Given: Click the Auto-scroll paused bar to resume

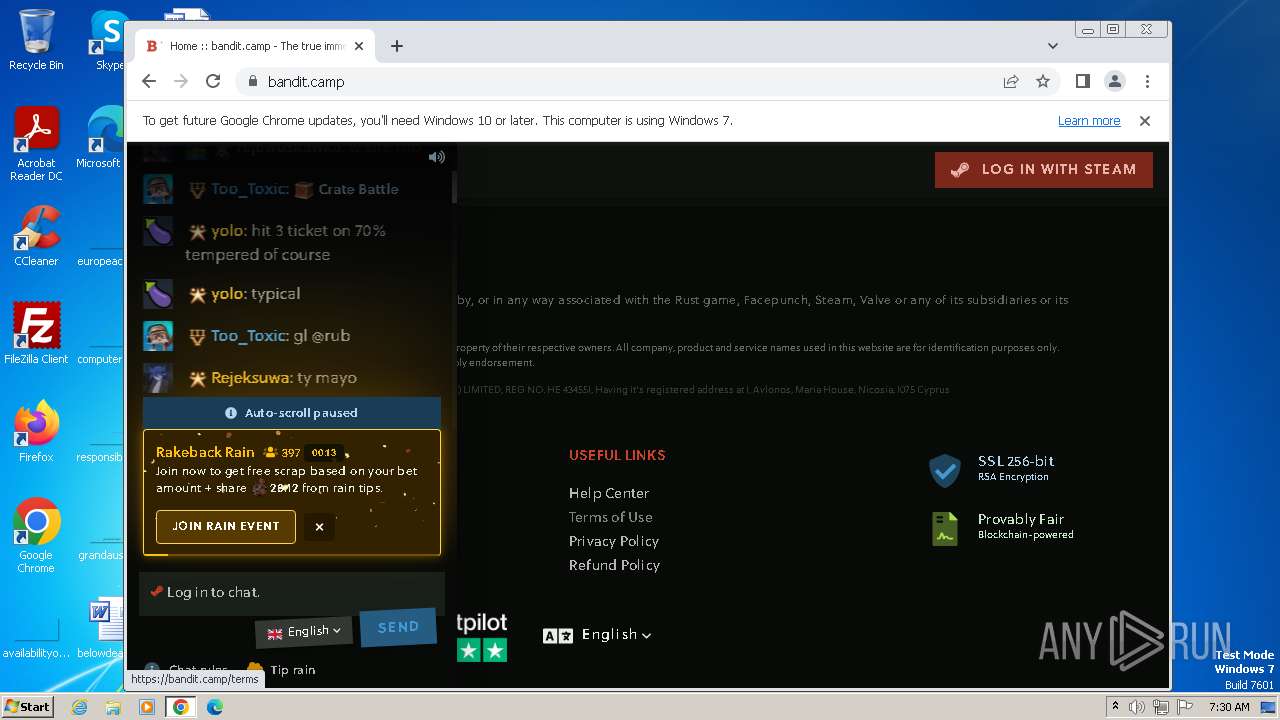Looking at the screenshot, I should click(292, 413).
